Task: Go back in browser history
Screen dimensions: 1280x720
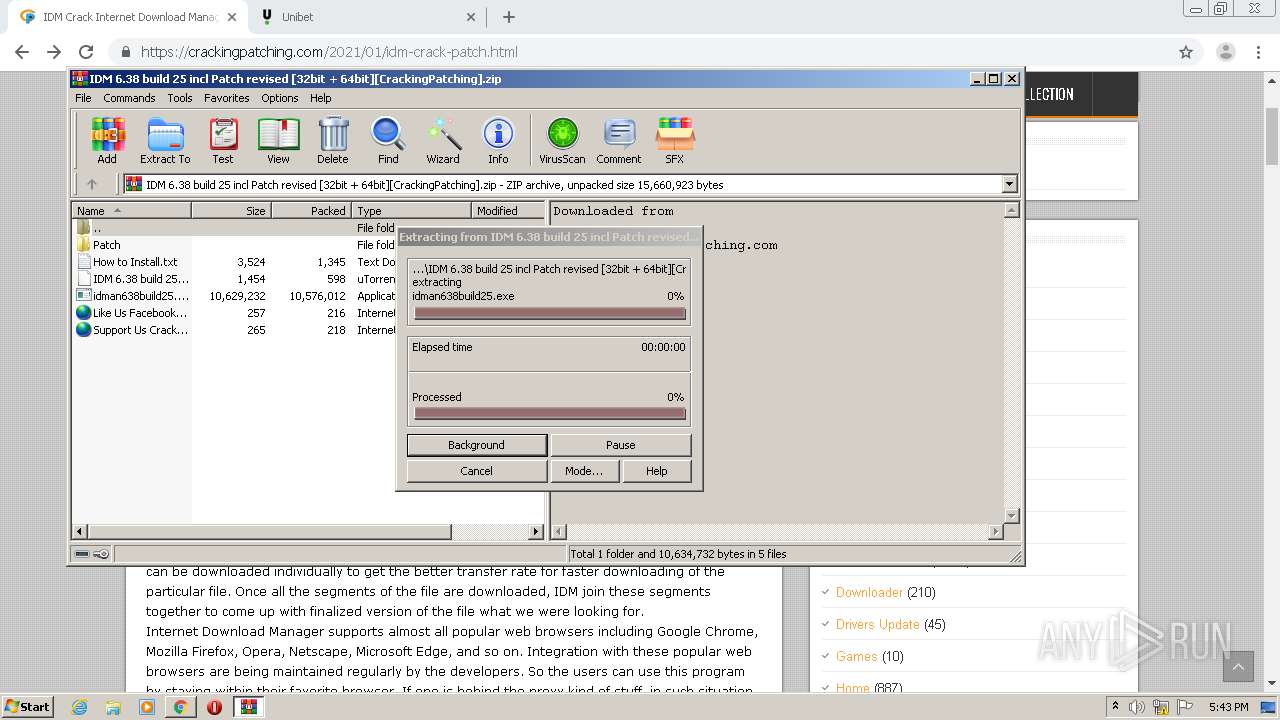Action: [x=22, y=52]
